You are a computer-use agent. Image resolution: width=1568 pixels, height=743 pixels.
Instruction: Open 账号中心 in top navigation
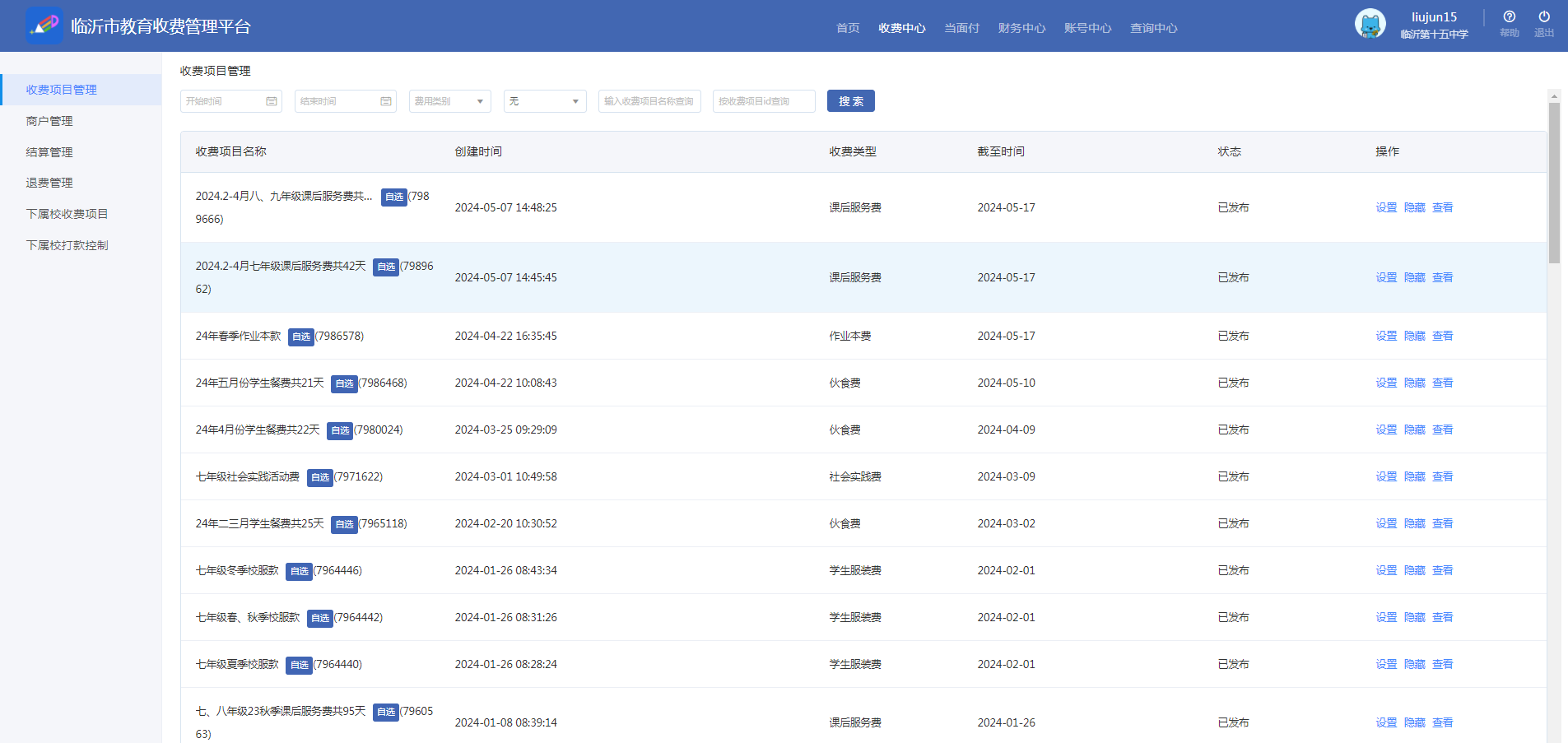point(1087,28)
